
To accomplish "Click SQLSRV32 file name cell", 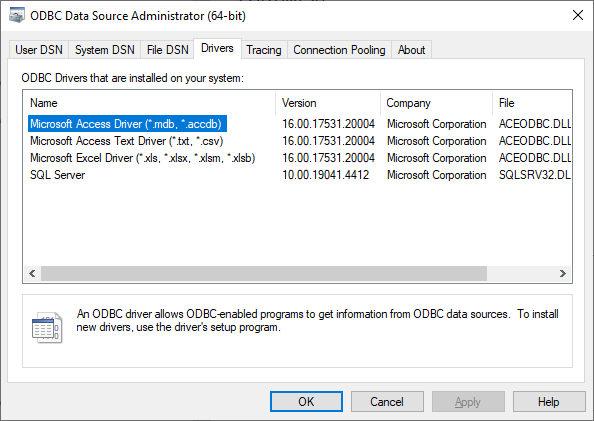I will 535,175.
